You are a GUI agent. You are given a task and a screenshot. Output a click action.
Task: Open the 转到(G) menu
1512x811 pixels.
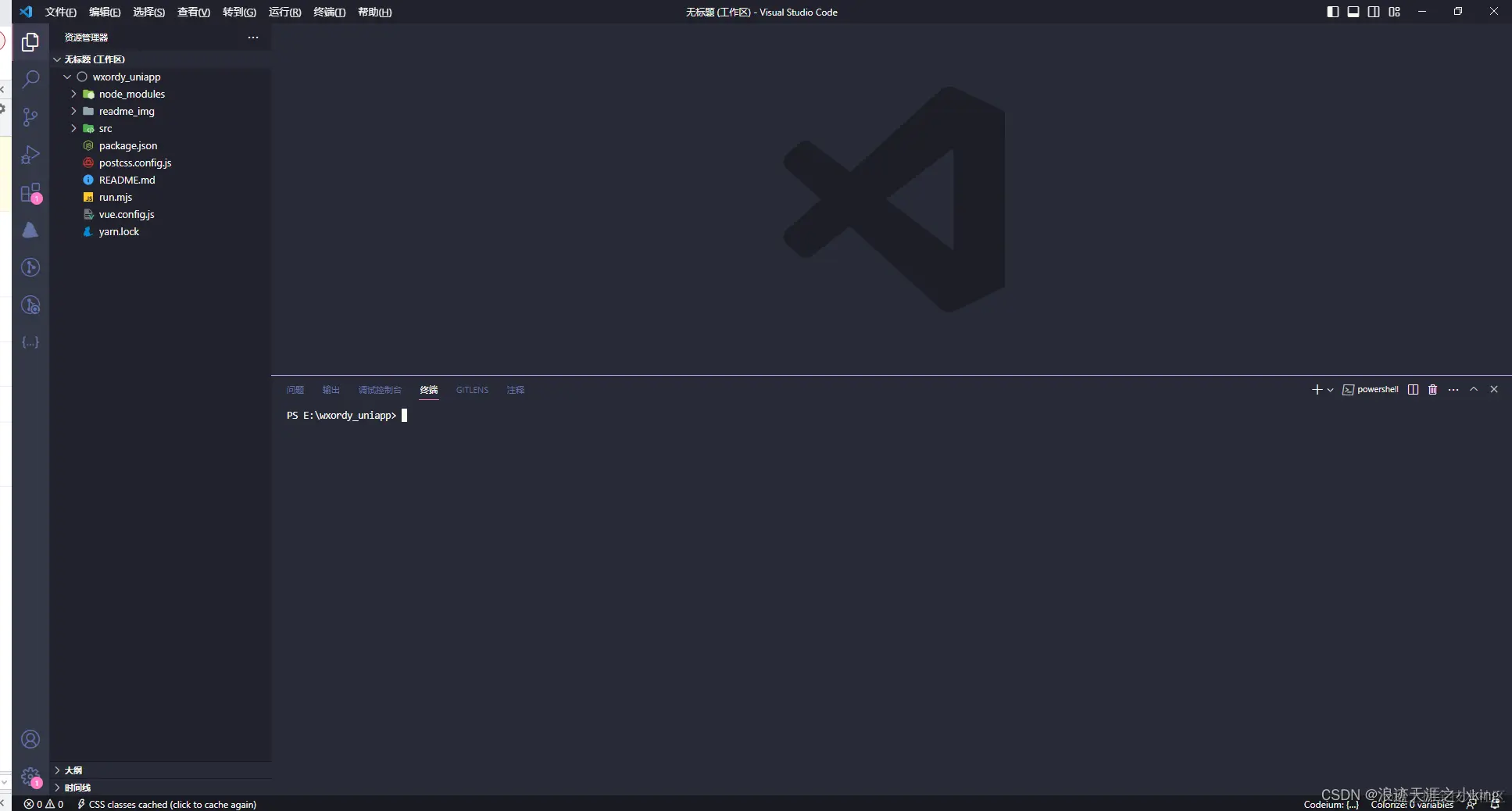239,12
